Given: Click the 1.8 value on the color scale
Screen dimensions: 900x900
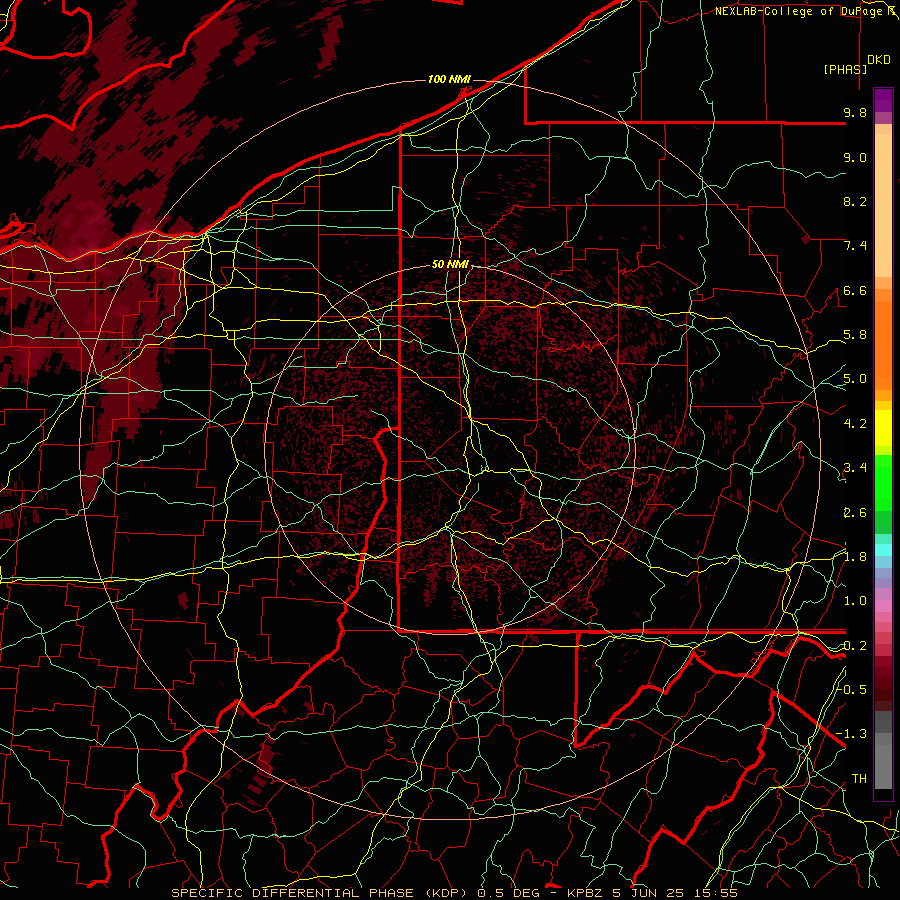Looking at the screenshot, I should click(855, 557).
